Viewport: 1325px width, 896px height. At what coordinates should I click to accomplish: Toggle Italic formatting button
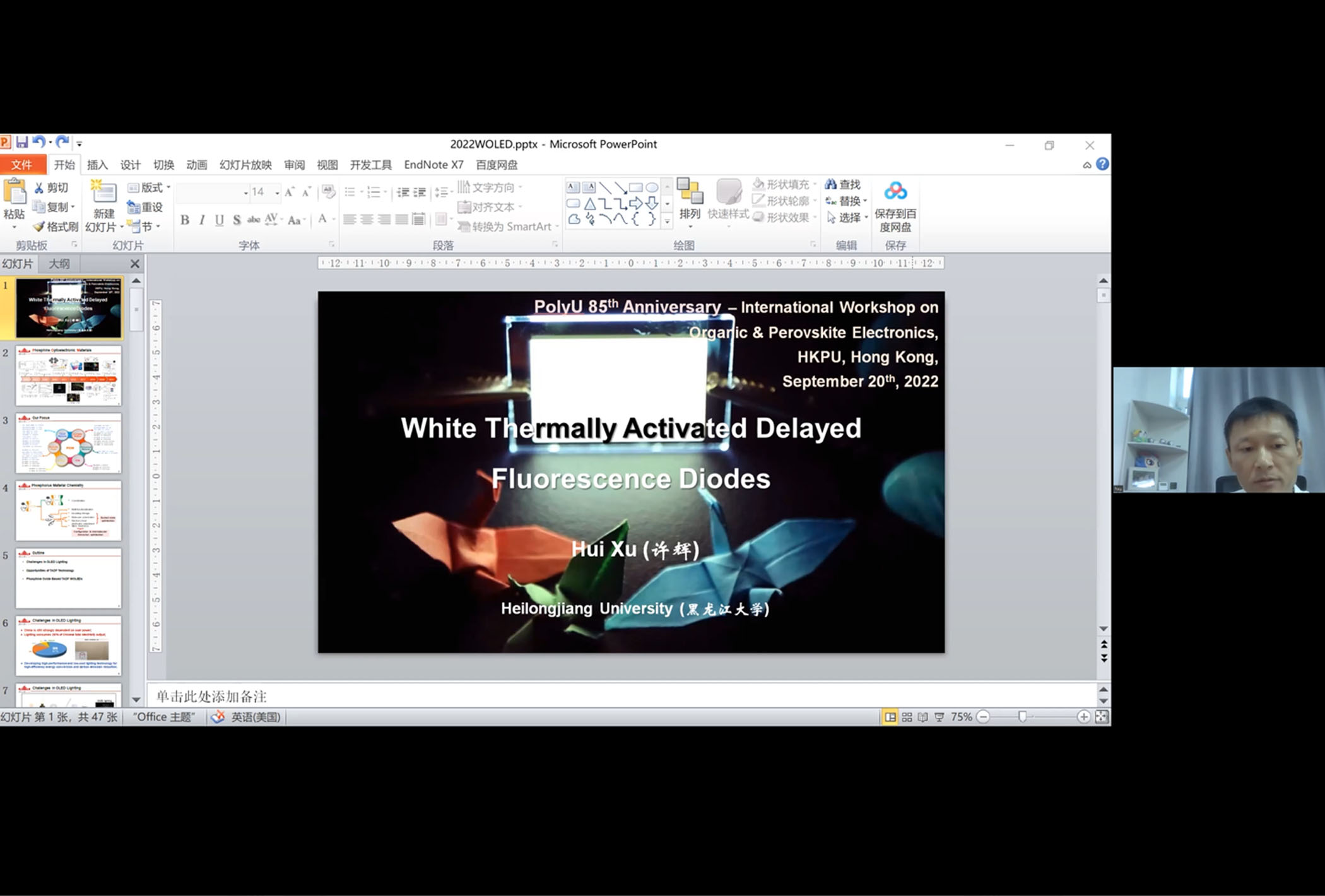click(x=202, y=220)
